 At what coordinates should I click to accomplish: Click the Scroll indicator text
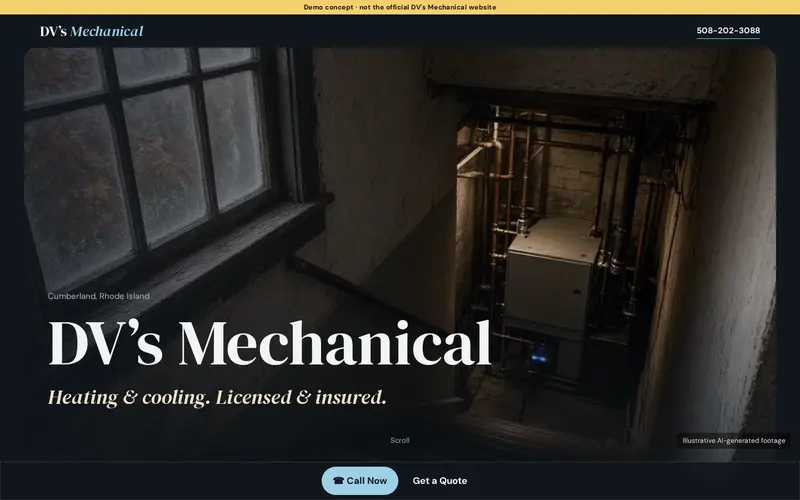(x=399, y=440)
